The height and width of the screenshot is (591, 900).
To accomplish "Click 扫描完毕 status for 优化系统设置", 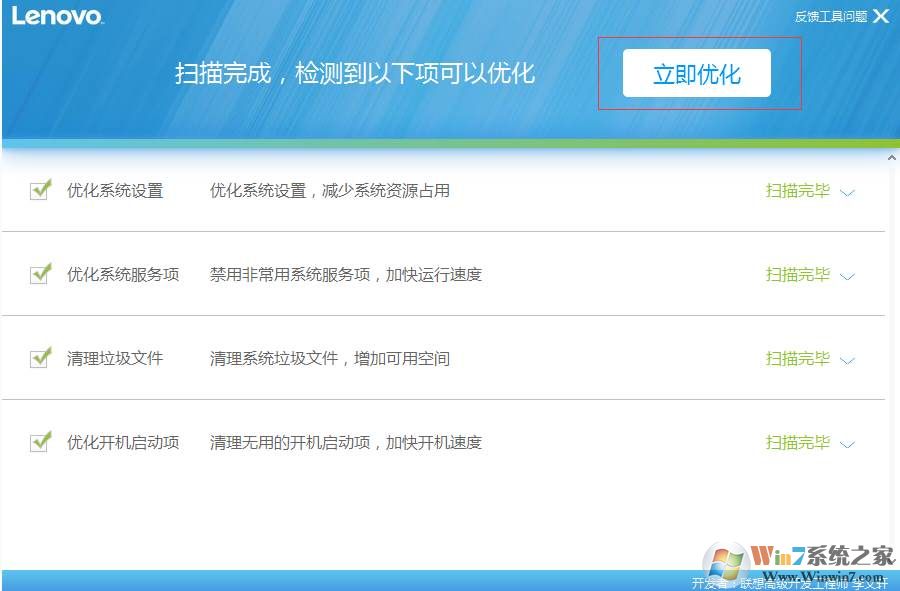I will [797, 191].
